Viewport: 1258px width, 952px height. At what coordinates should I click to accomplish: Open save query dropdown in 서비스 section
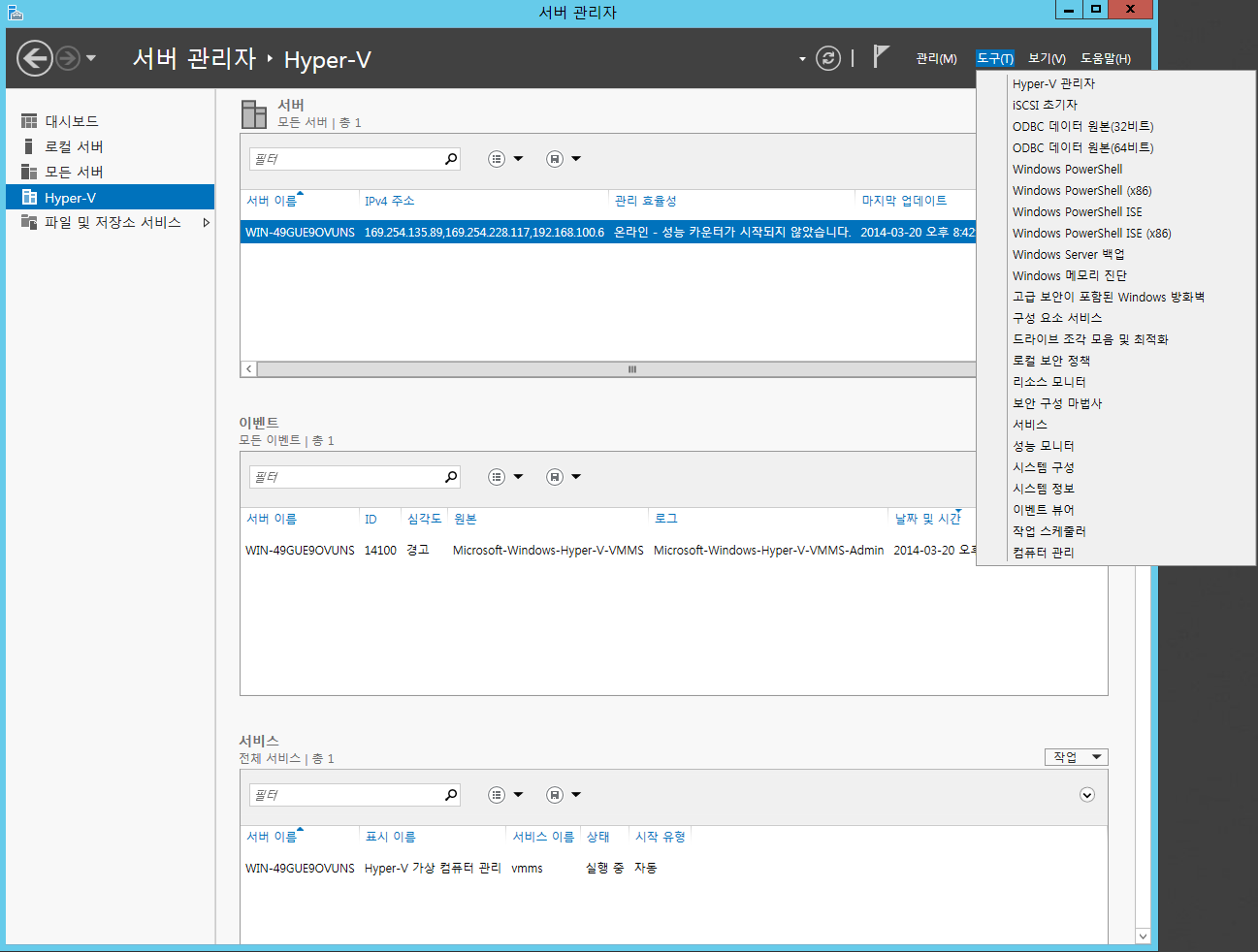[x=576, y=795]
